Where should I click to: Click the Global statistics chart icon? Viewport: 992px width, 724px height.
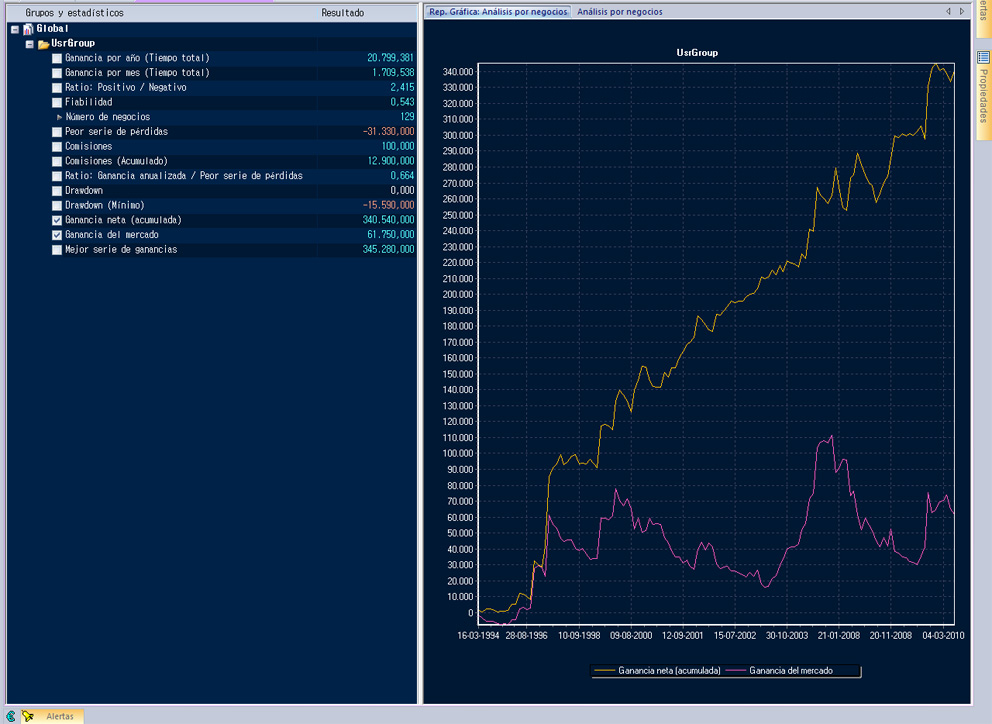27,29
